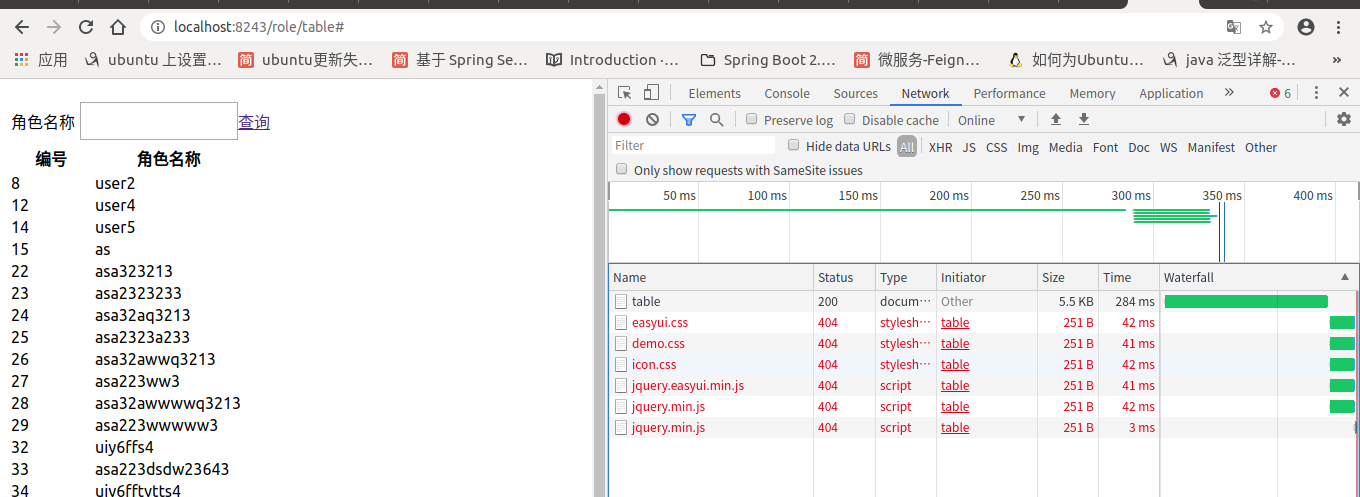Viewport: 1360px width, 497px height.
Task: Stop recording network log with red button
Action: pyautogui.click(x=624, y=119)
